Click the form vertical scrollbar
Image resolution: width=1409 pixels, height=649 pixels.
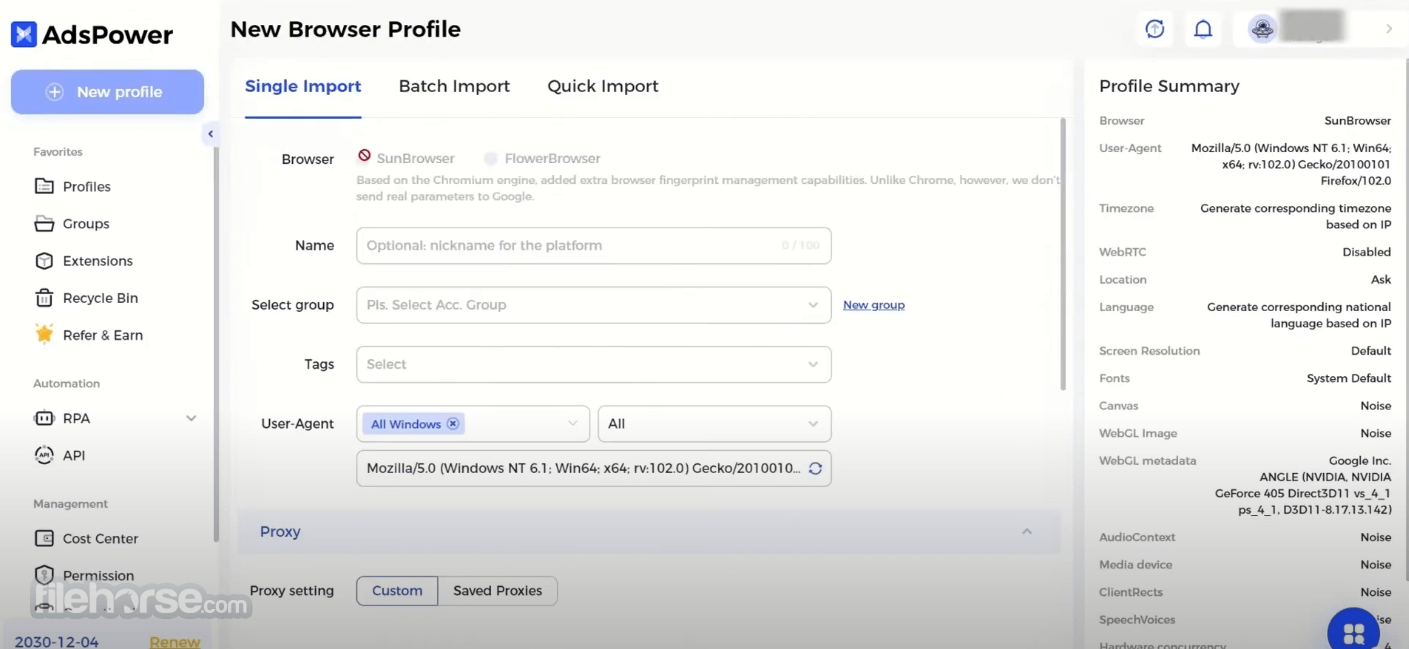(1063, 254)
